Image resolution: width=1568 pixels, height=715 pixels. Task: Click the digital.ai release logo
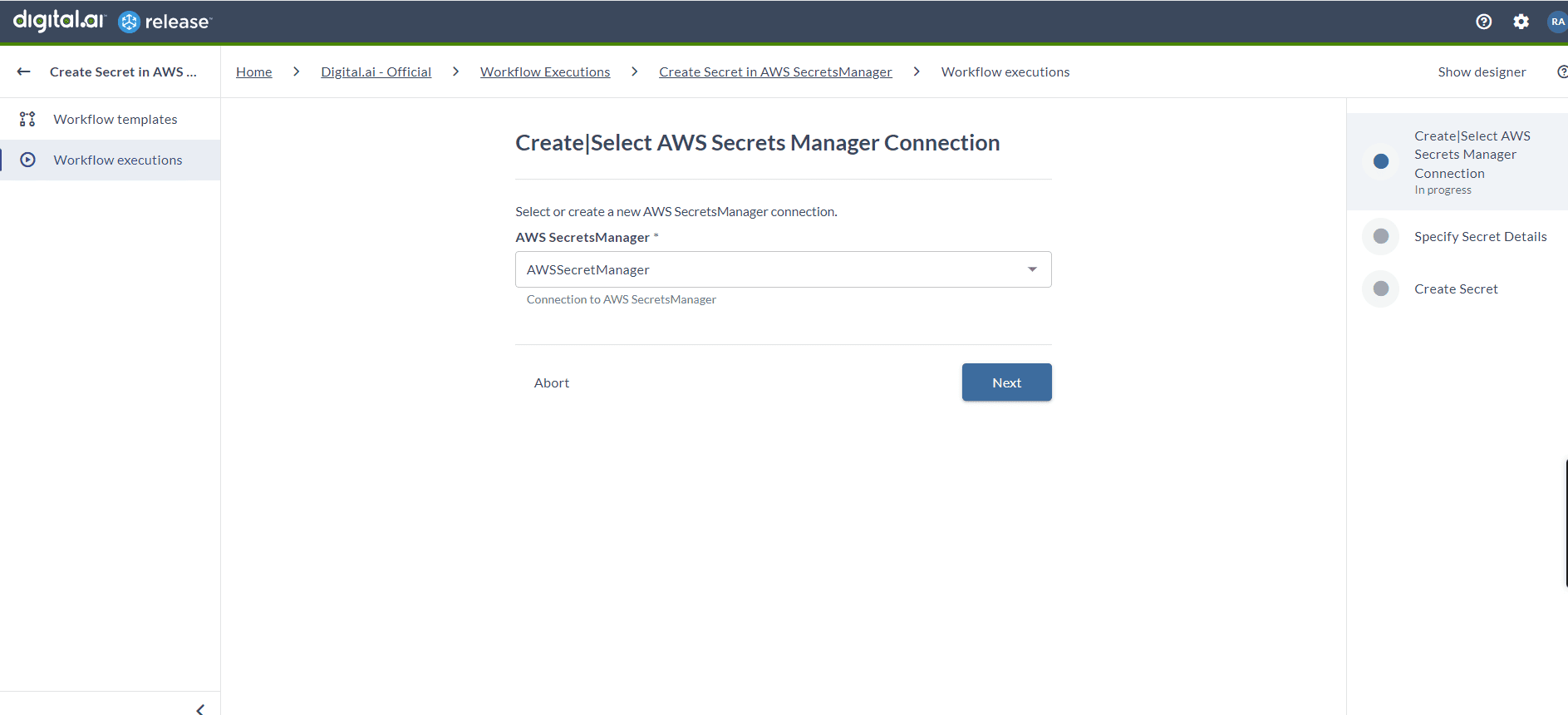click(x=113, y=21)
